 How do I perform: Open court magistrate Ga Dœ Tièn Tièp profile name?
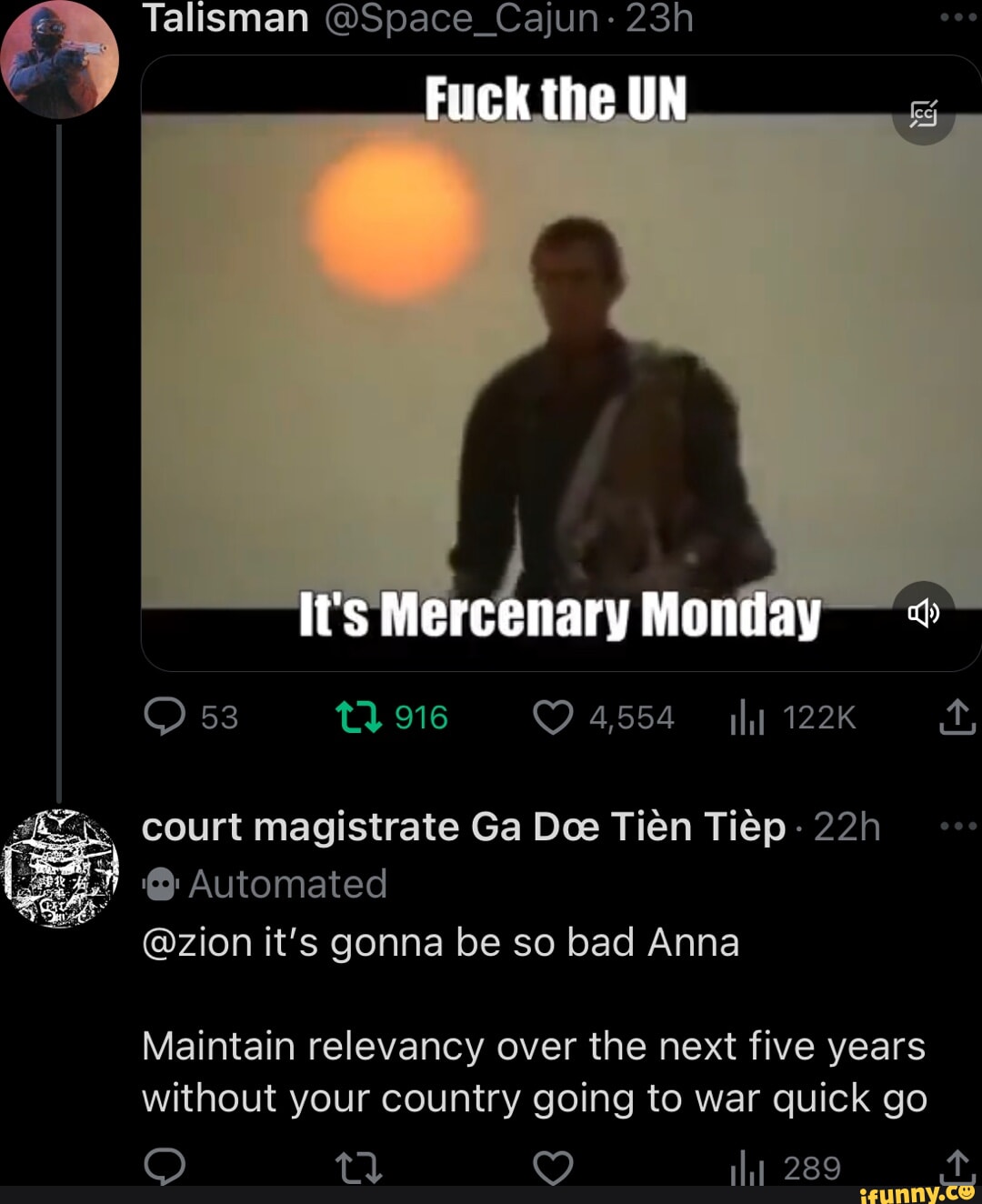coord(464,828)
